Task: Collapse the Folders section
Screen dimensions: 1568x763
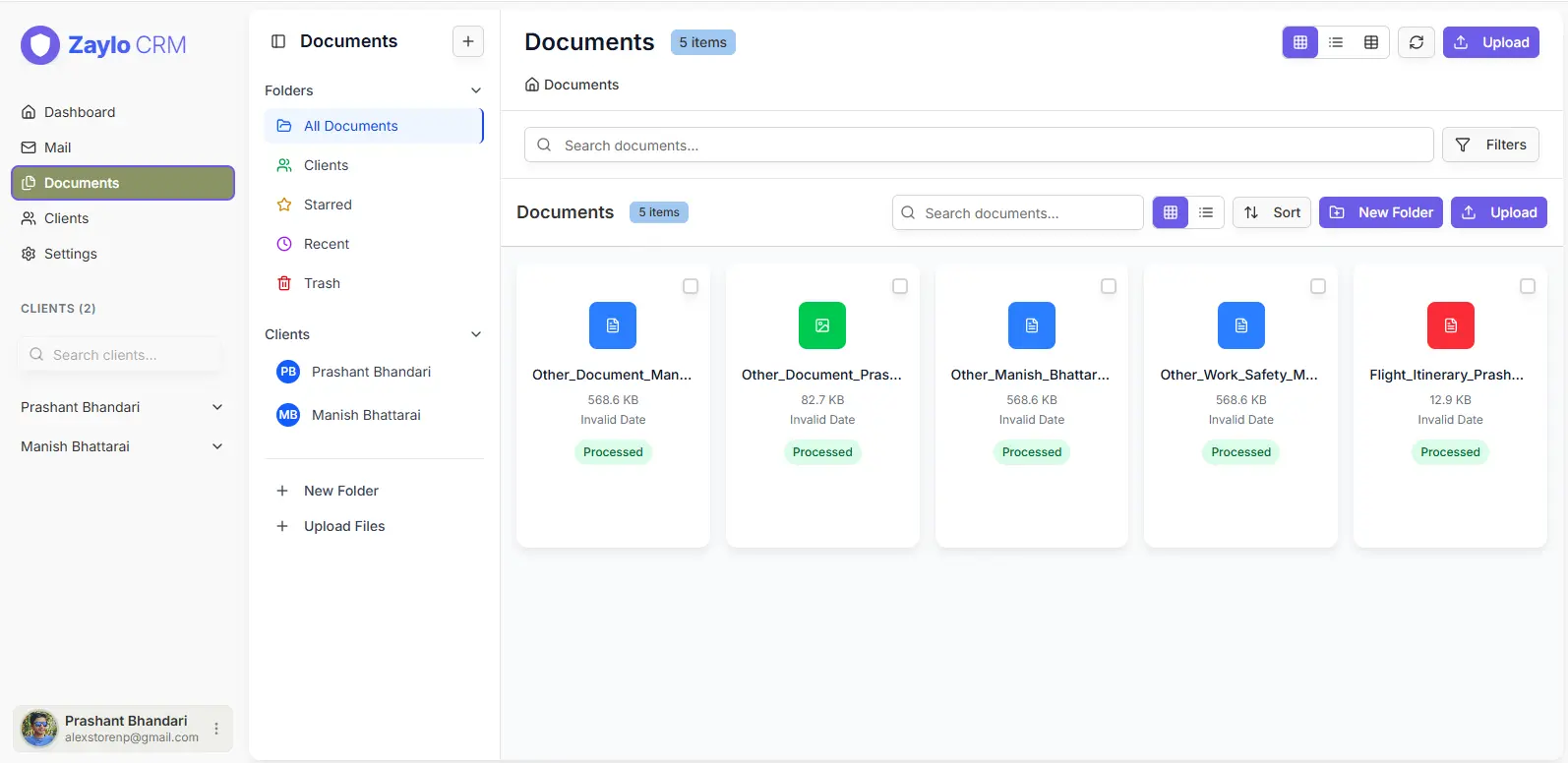Action: 476,90
